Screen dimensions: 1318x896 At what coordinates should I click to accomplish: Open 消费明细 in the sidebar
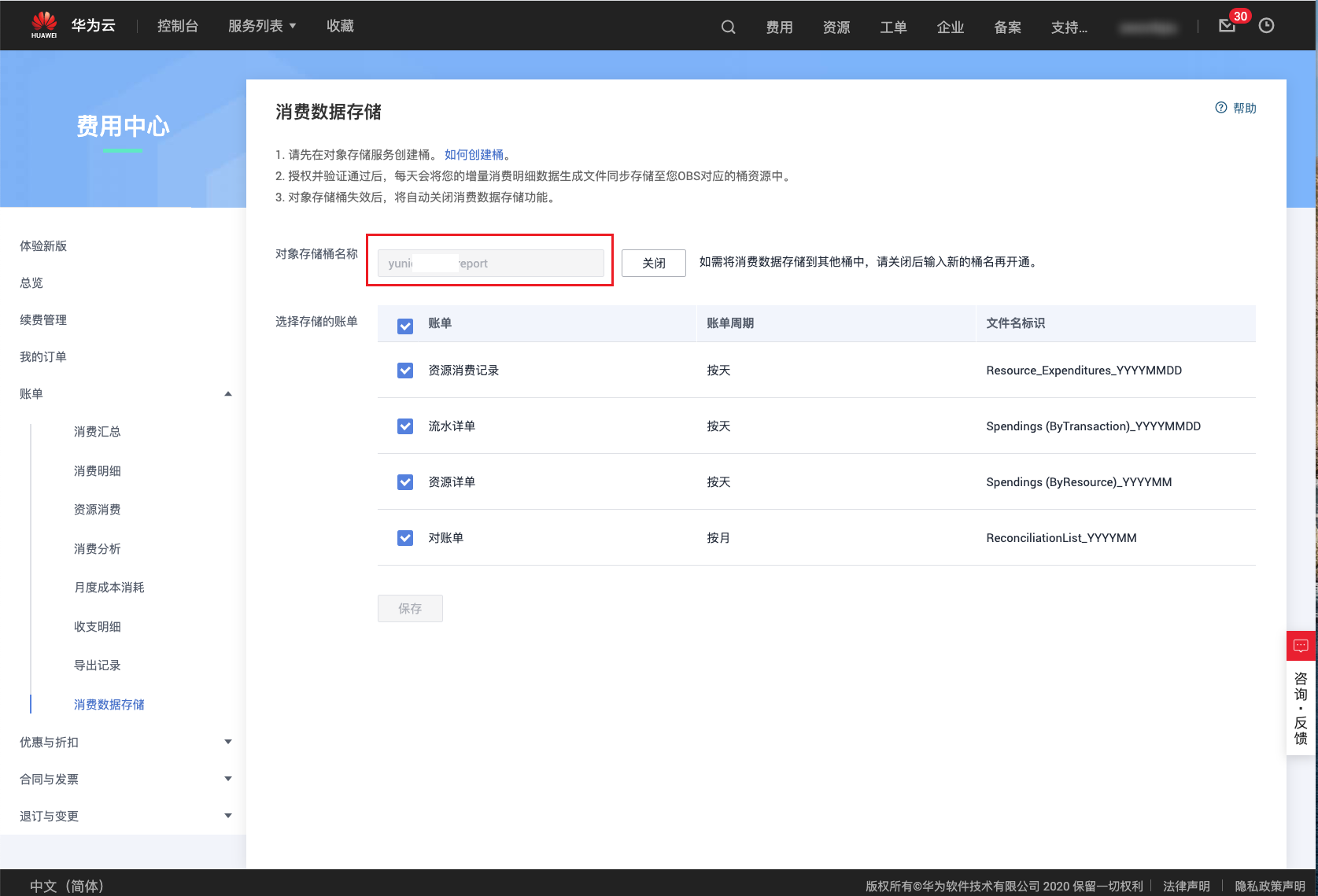[98, 470]
